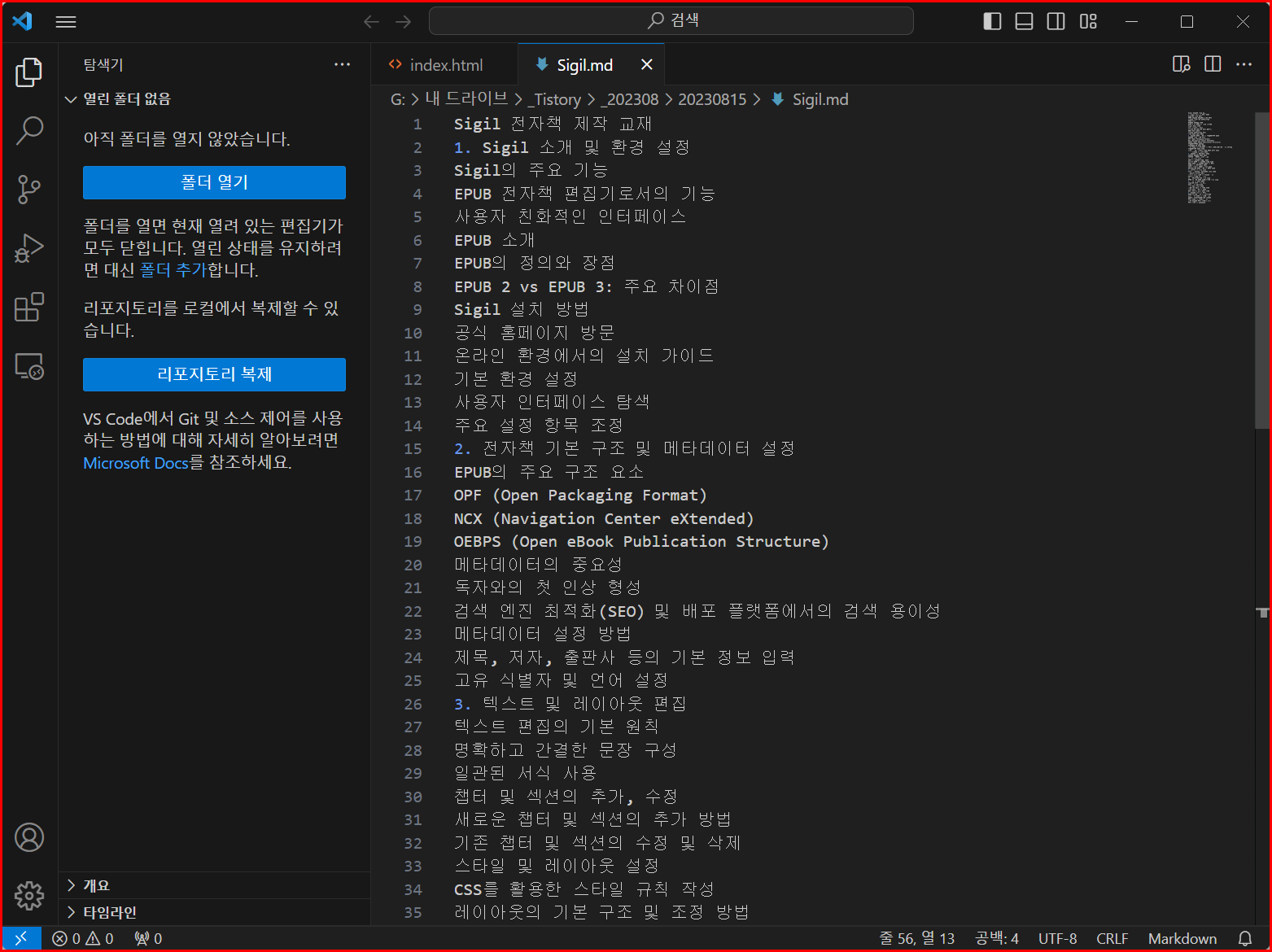Click breadcrumb '내 드라이브'
This screenshot has width=1272, height=952.
[x=466, y=99]
